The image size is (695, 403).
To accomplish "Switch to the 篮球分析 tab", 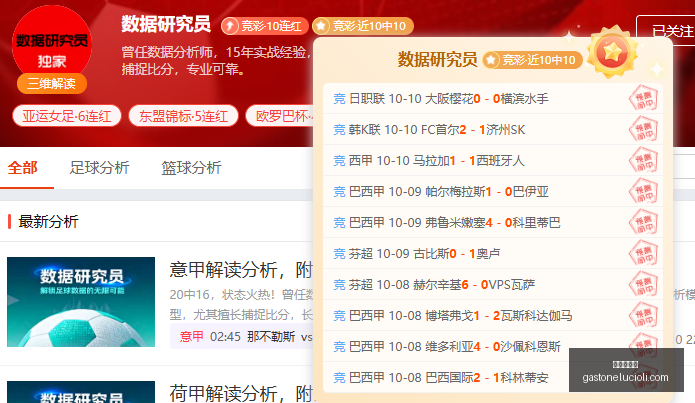I will (191, 168).
